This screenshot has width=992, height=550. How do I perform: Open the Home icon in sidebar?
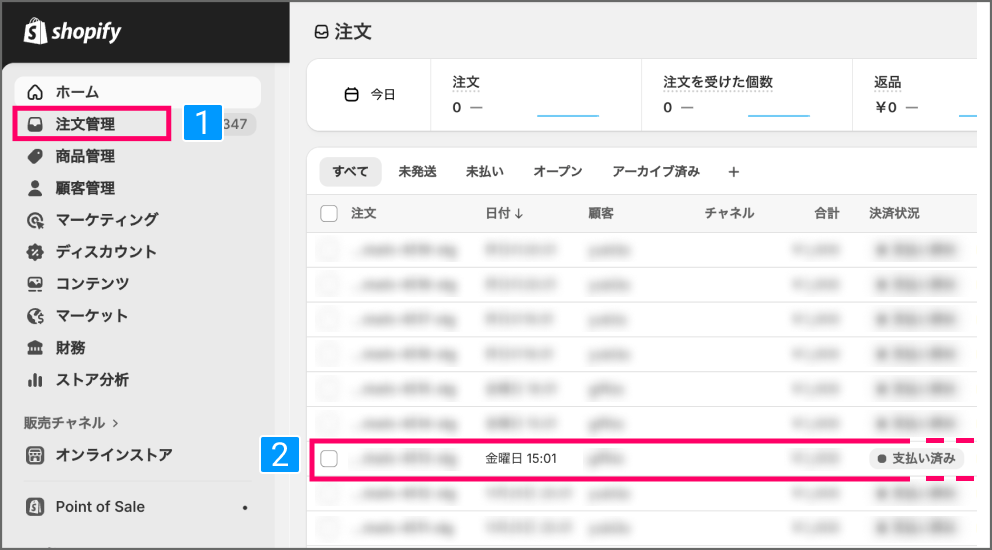click(36, 93)
